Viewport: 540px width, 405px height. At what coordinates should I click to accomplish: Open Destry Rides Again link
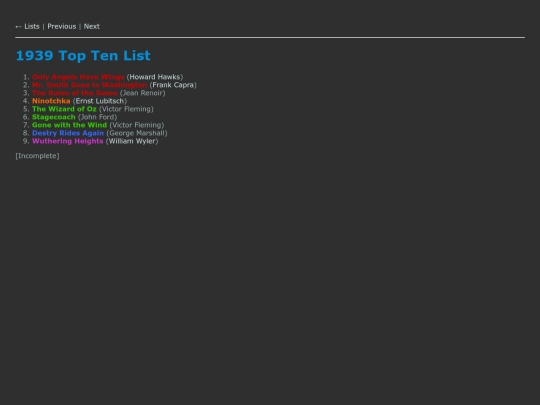click(x=68, y=133)
